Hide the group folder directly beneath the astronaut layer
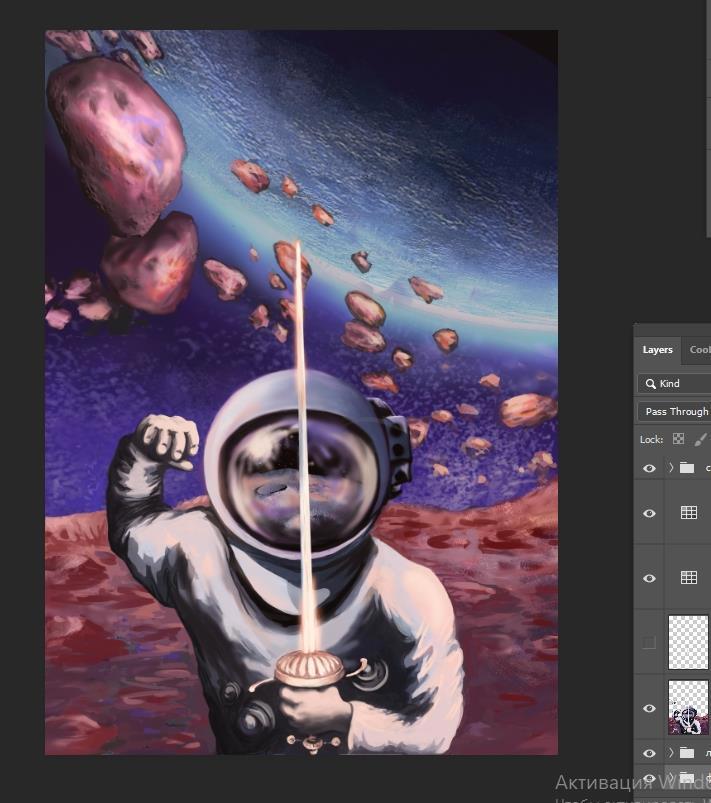The image size is (711, 803). [x=649, y=753]
